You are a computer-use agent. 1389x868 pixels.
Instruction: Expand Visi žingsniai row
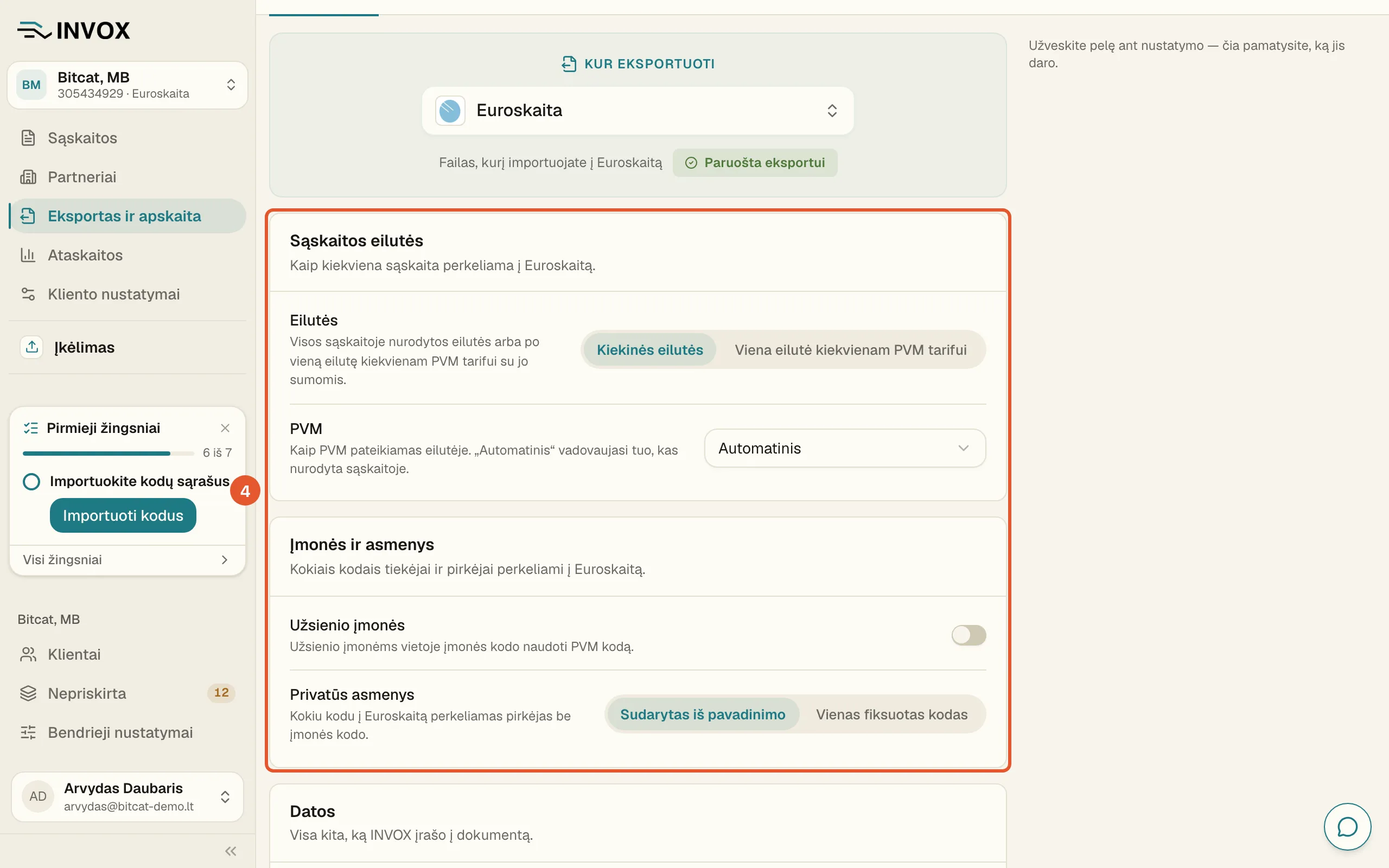(128, 559)
